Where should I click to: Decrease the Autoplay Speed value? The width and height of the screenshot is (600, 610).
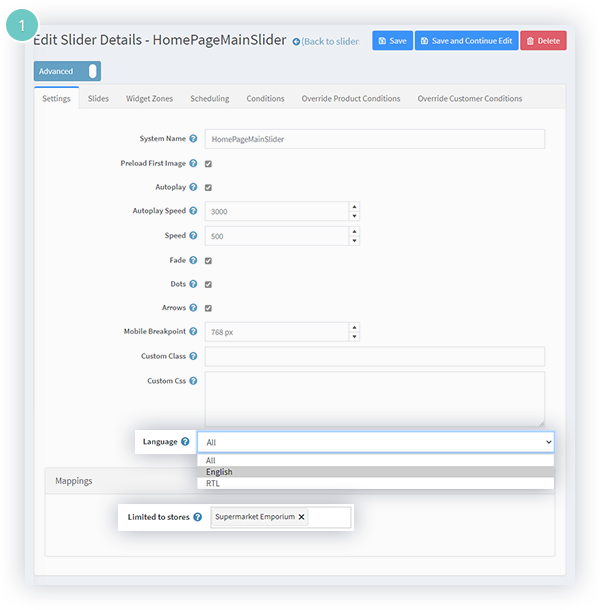(354, 216)
